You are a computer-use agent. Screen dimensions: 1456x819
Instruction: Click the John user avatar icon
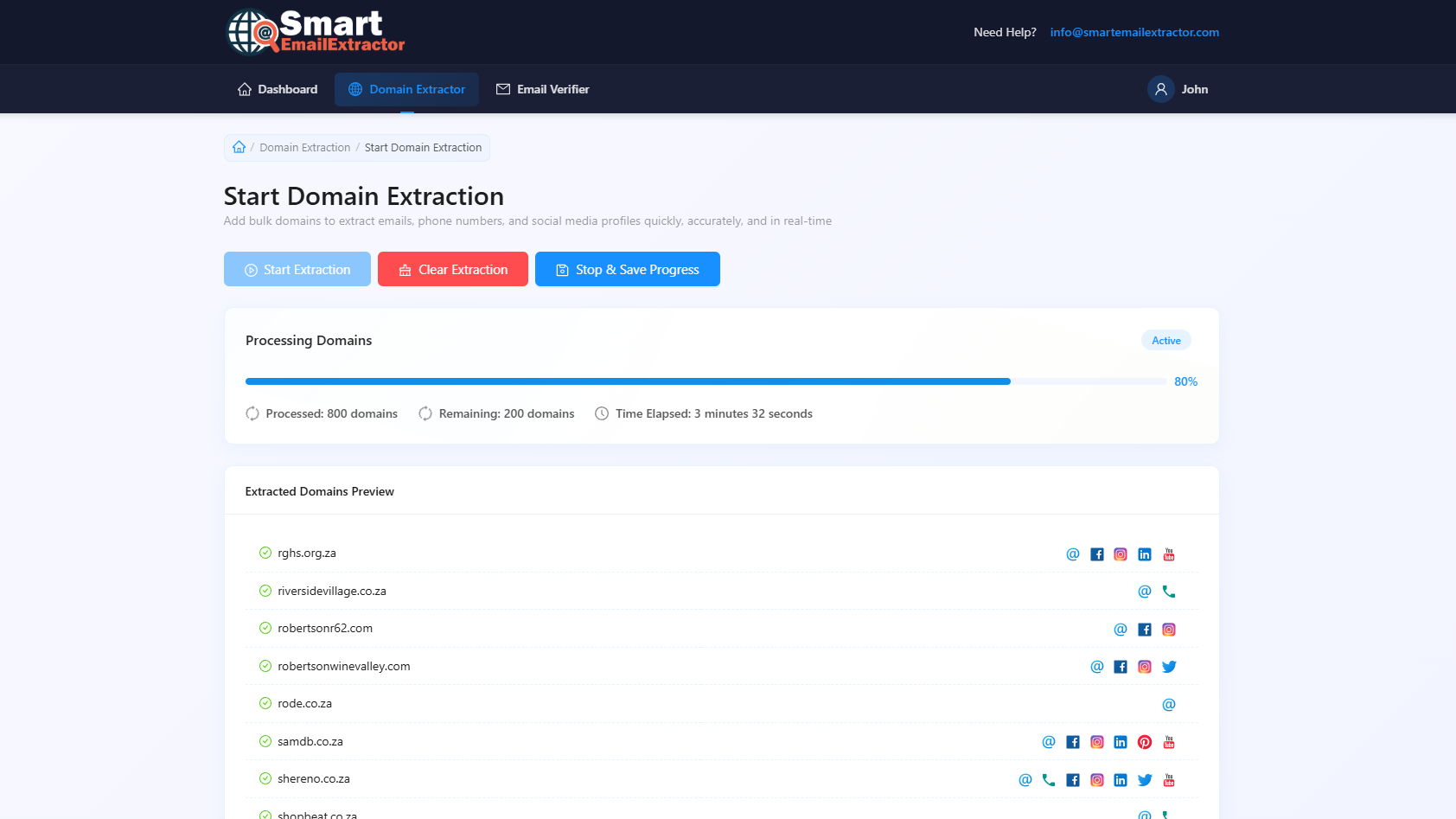pos(1160,89)
